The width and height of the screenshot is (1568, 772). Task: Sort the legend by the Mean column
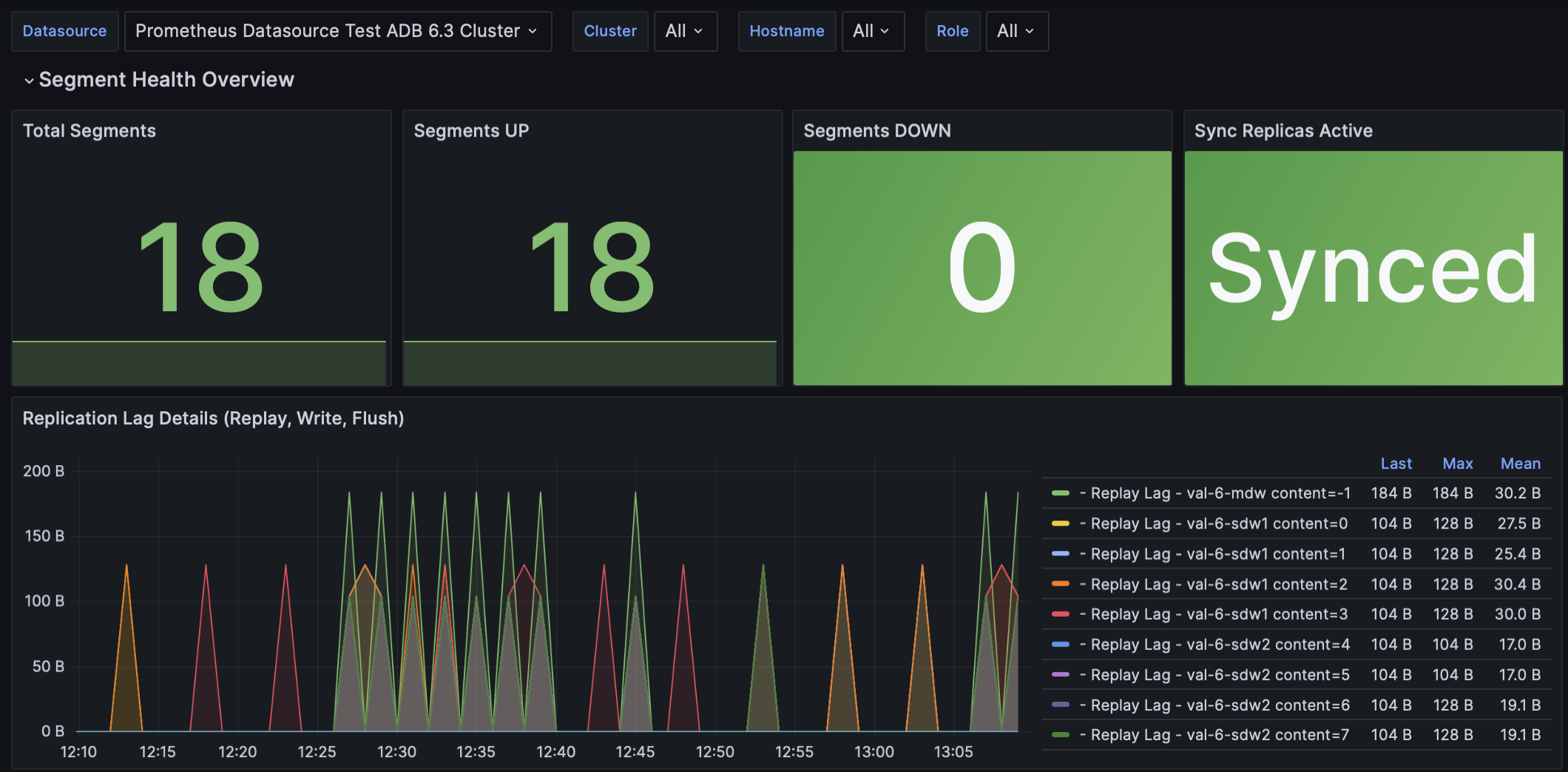(x=1521, y=463)
